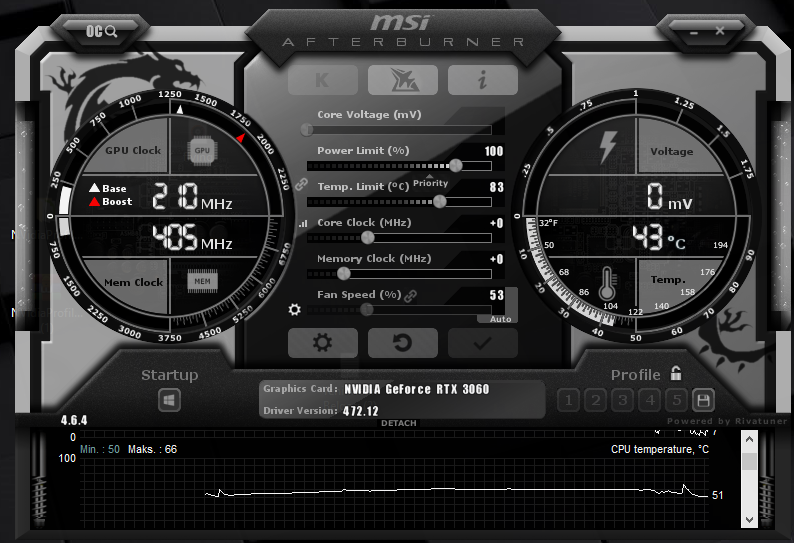Click the monitor graph scrollbar up arrow
This screenshot has height=543, width=794.
point(749,439)
